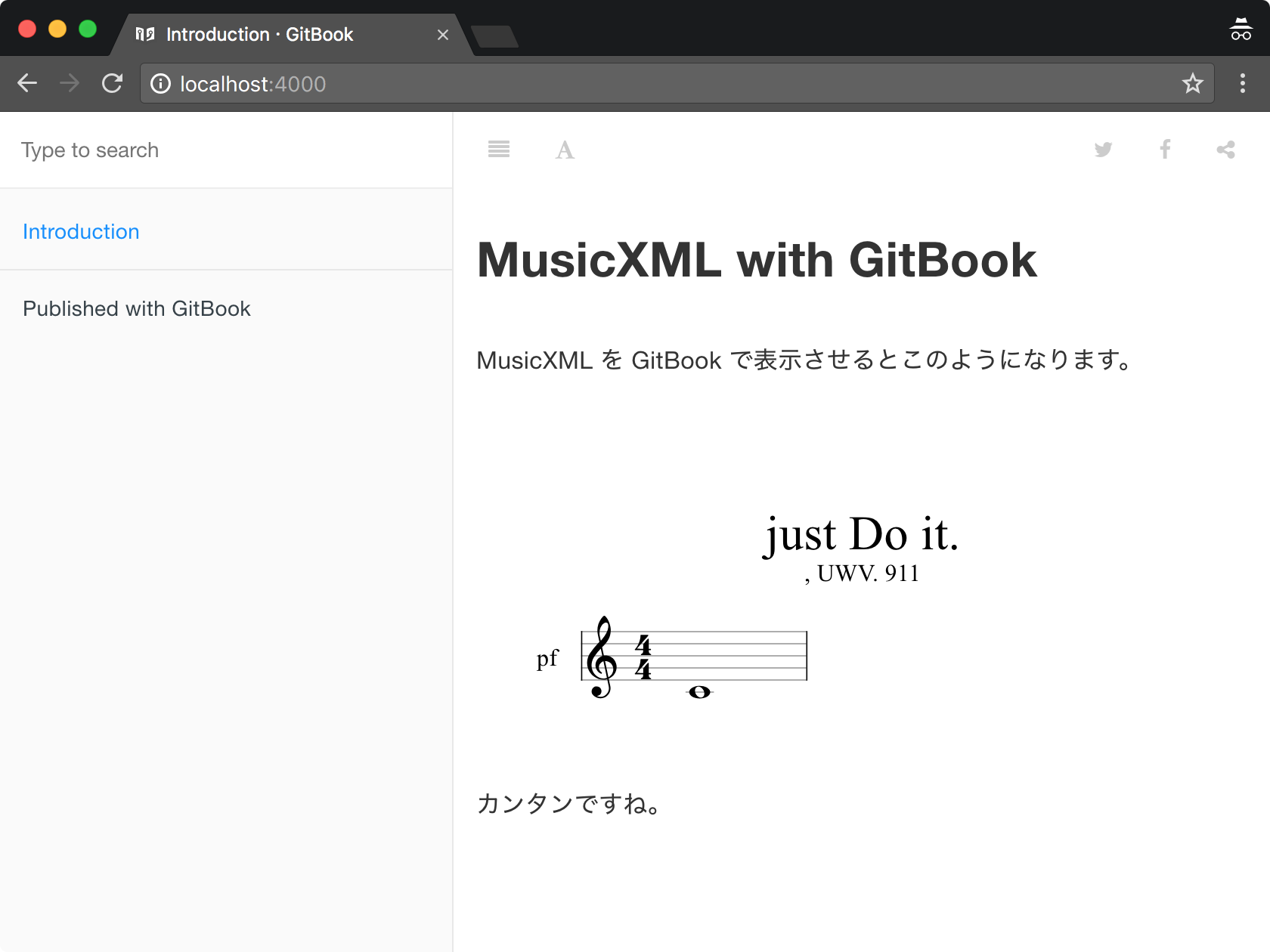The image size is (1270, 952).
Task: Click the browser forward arrow
Action: [x=70, y=83]
